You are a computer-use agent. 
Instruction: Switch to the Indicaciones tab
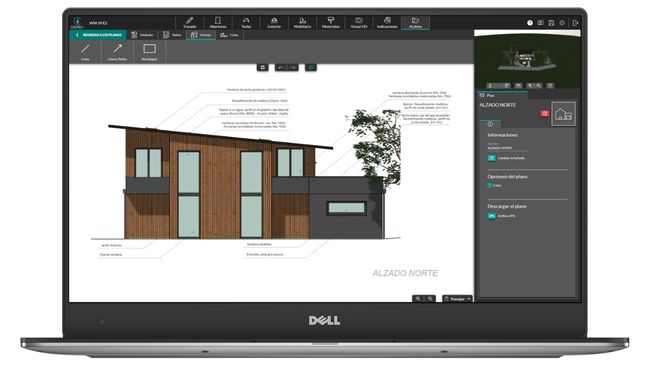point(387,22)
